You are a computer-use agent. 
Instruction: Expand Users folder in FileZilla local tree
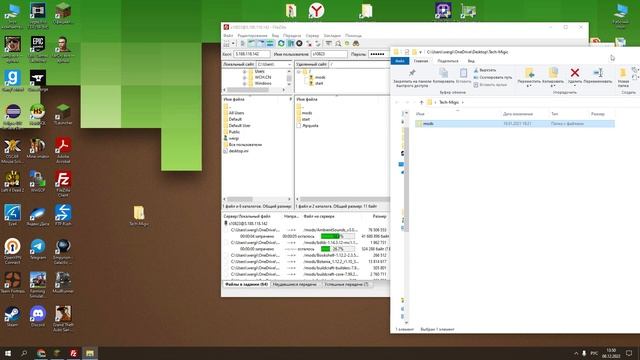tap(244, 71)
